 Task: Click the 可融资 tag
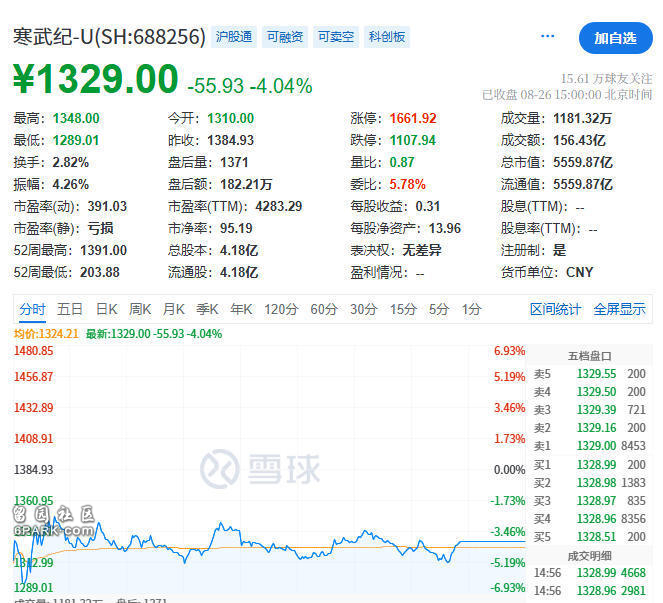(285, 37)
